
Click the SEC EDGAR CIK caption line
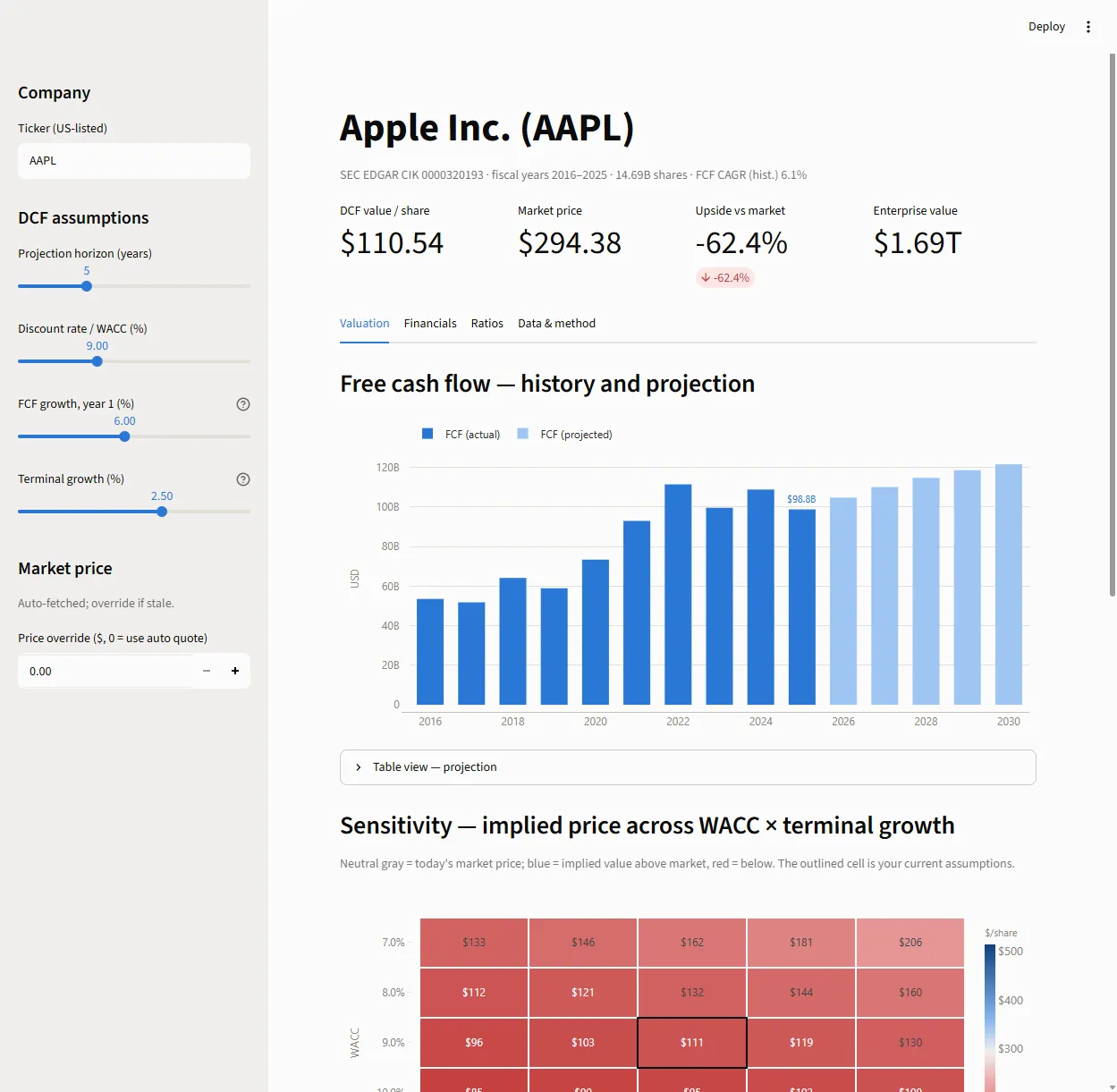[573, 175]
